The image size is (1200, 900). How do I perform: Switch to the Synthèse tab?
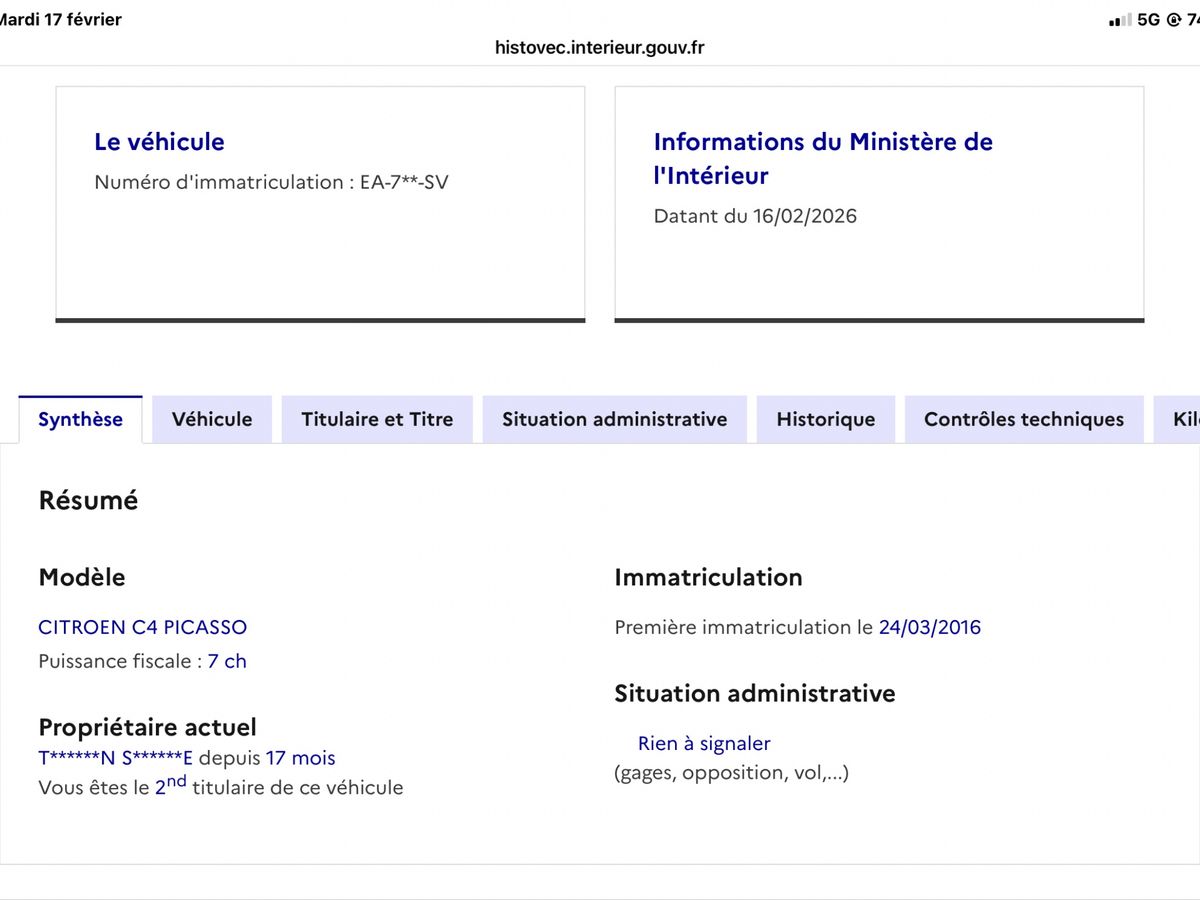(x=80, y=420)
